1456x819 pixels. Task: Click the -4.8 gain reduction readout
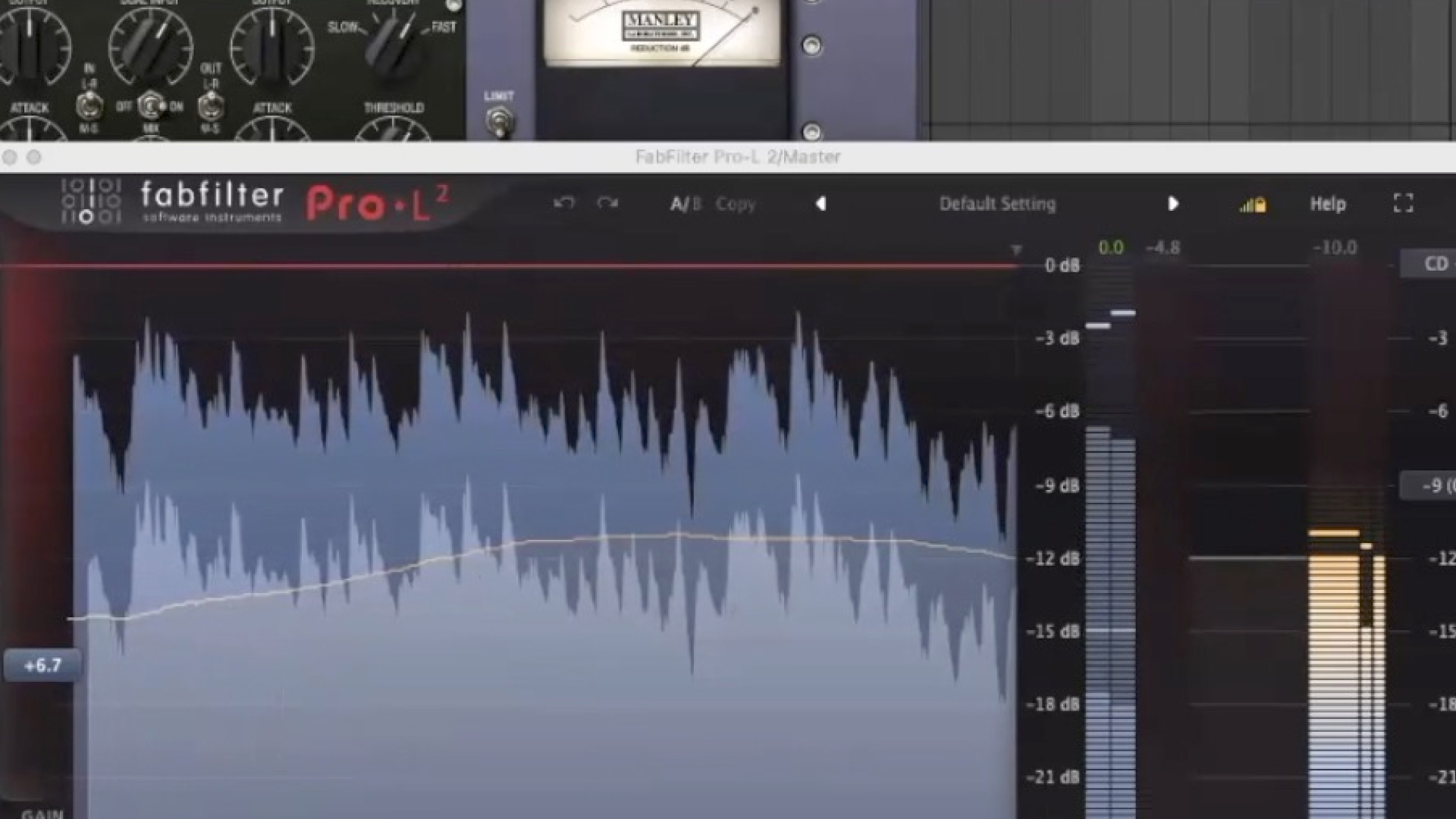(1163, 247)
